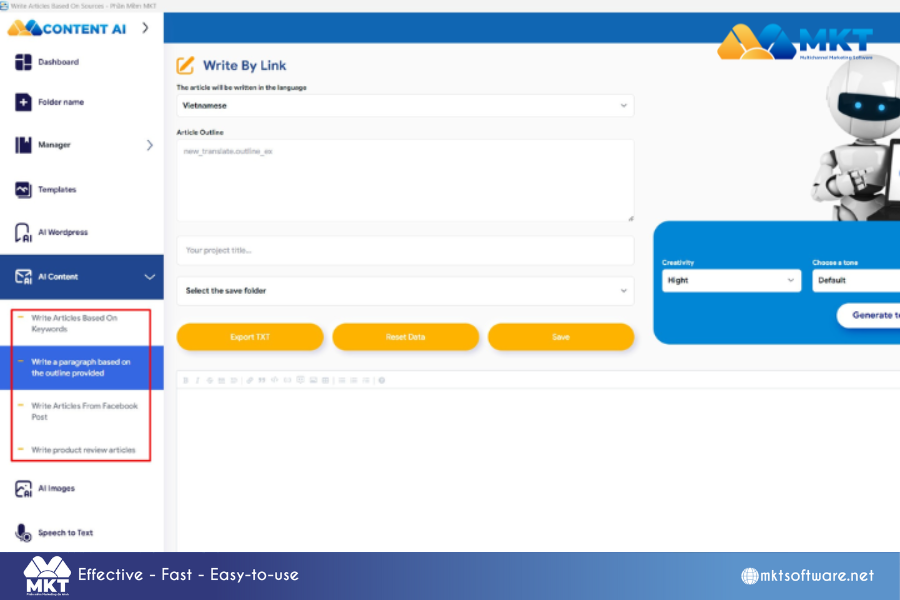Collapse the AI Content section chevron
This screenshot has width=900, height=600.
150,277
